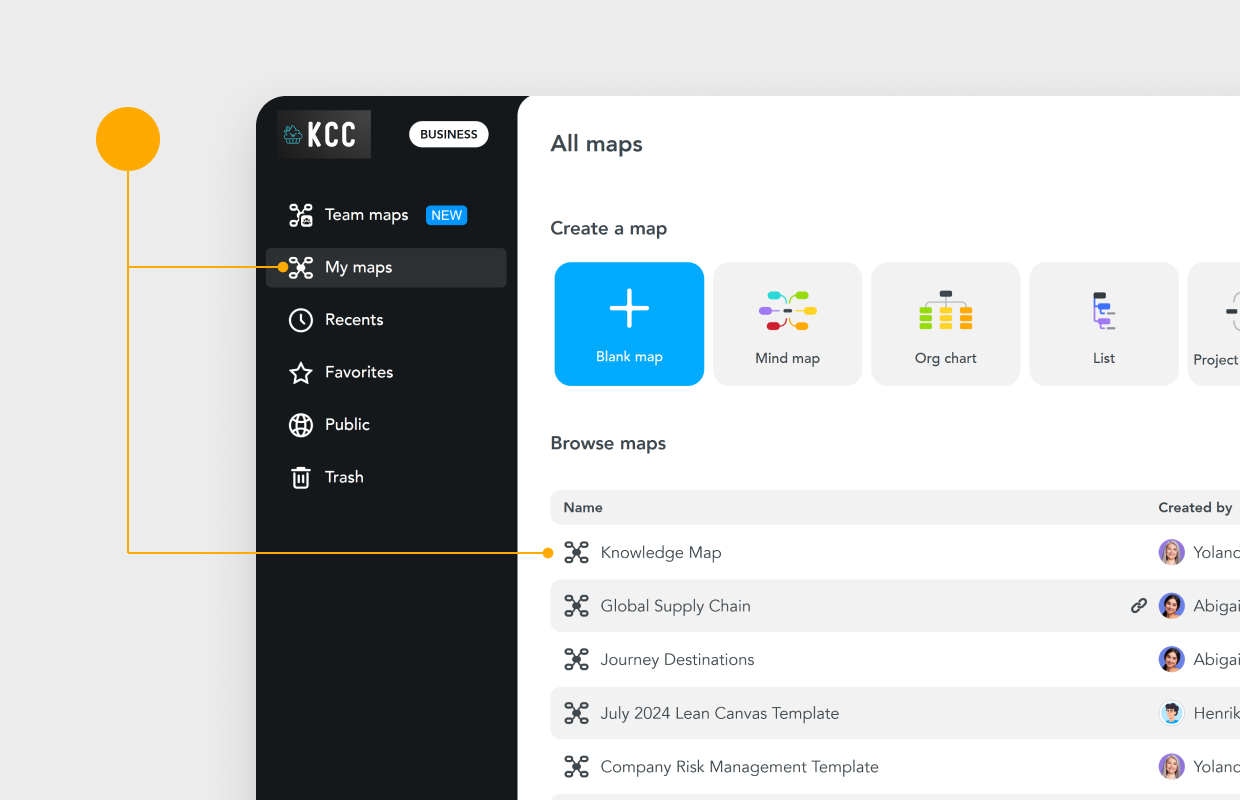Click the NEW badge beside Team maps
Image resolution: width=1240 pixels, height=800 pixels.
[446, 215]
